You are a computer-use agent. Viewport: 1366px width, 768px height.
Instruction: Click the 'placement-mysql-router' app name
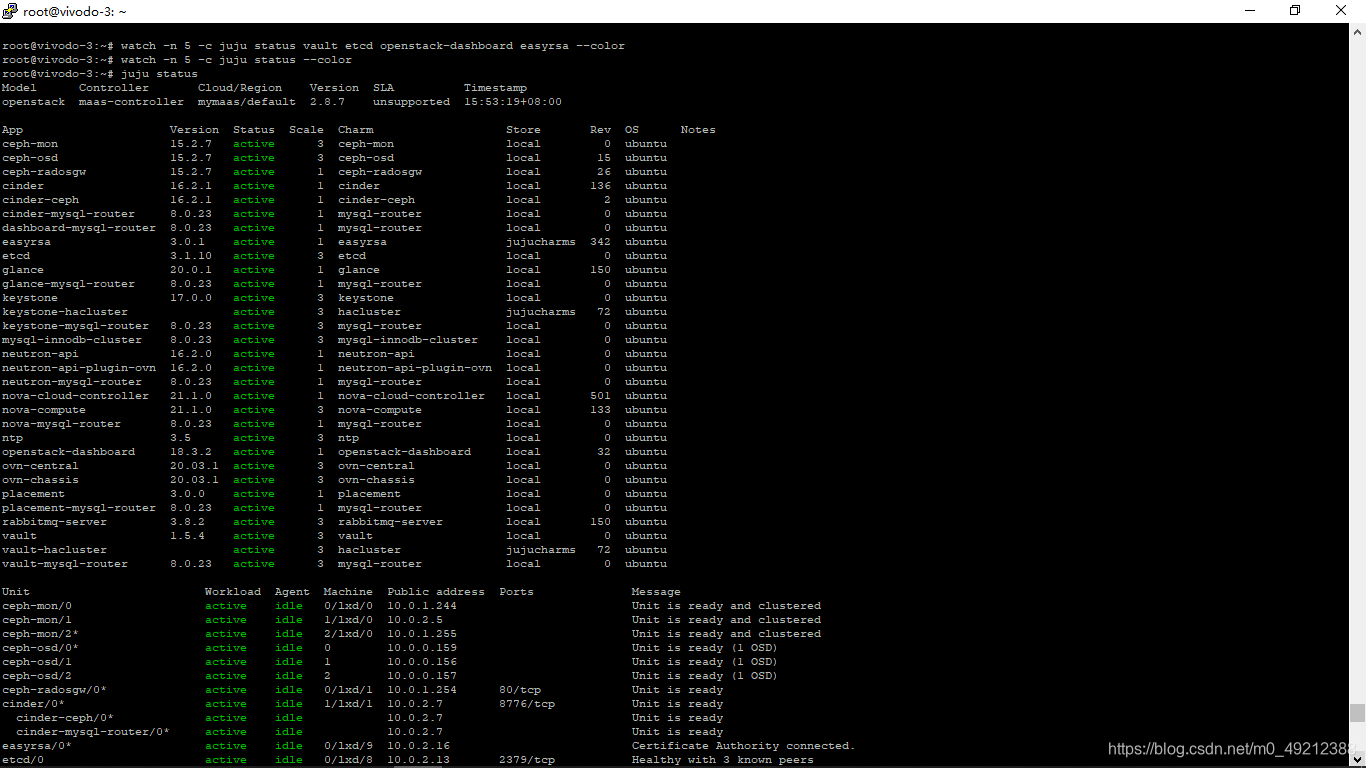(x=79, y=508)
